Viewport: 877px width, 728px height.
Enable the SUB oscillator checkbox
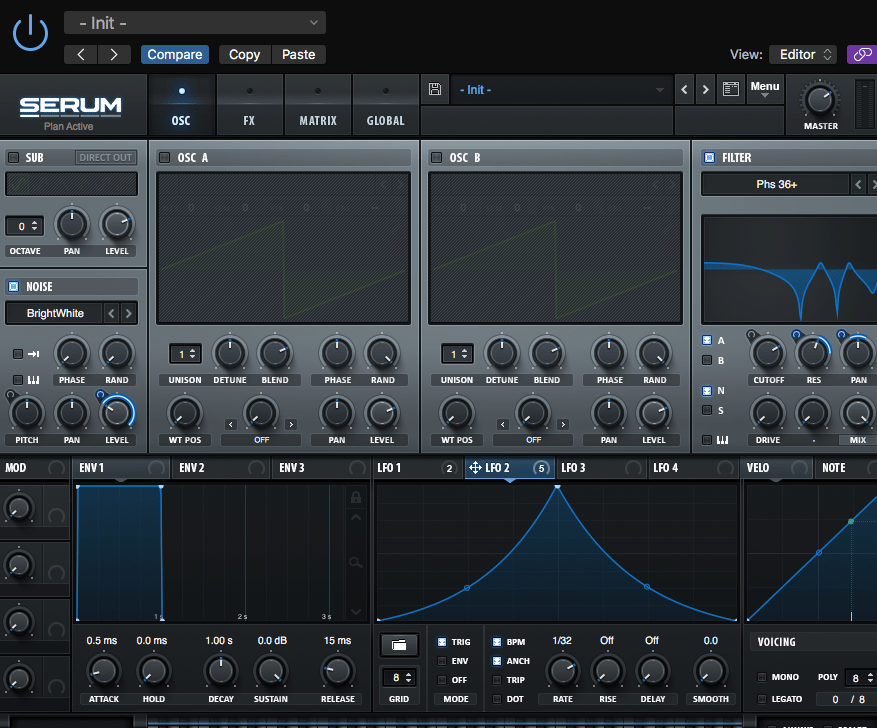13,157
